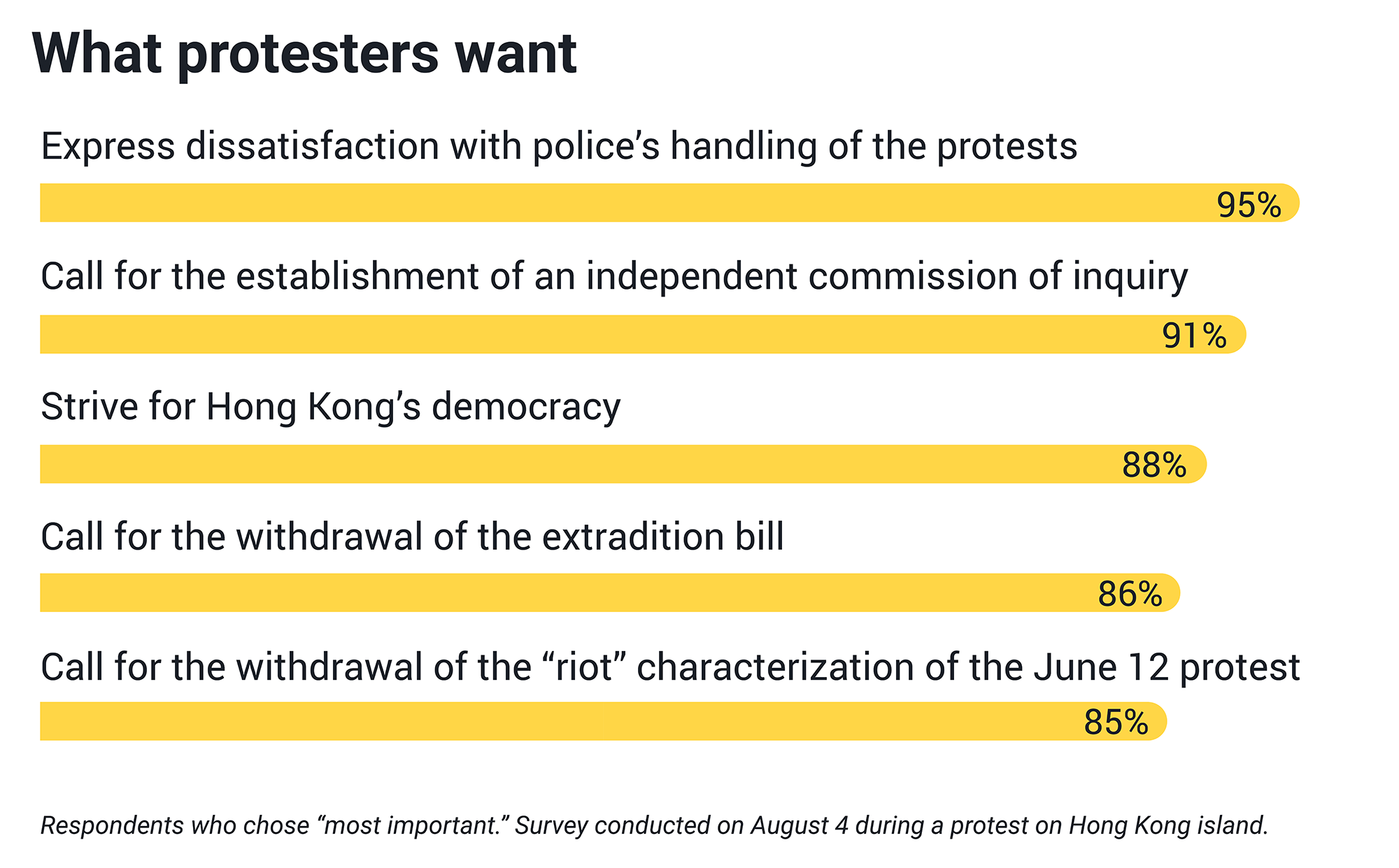The height and width of the screenshot is (868, 1399).
Task: Click 'Strive for Hong Kong's democracy' text
Action: click(331, 407)
